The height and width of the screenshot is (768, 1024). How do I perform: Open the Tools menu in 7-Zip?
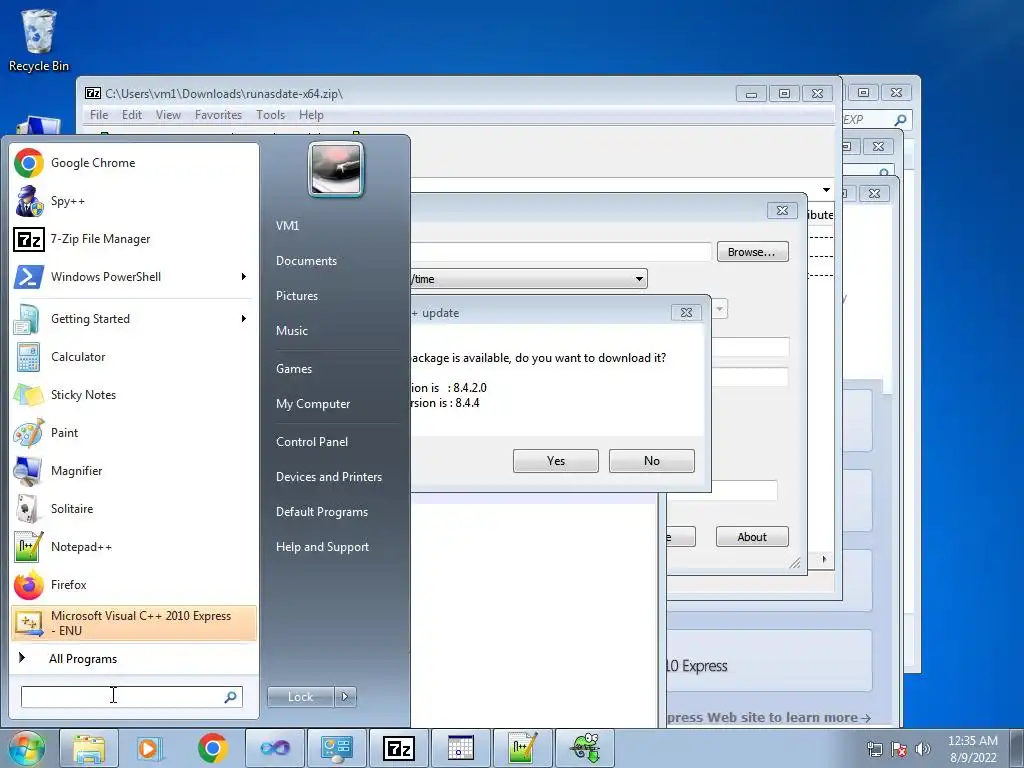point(270,115)
